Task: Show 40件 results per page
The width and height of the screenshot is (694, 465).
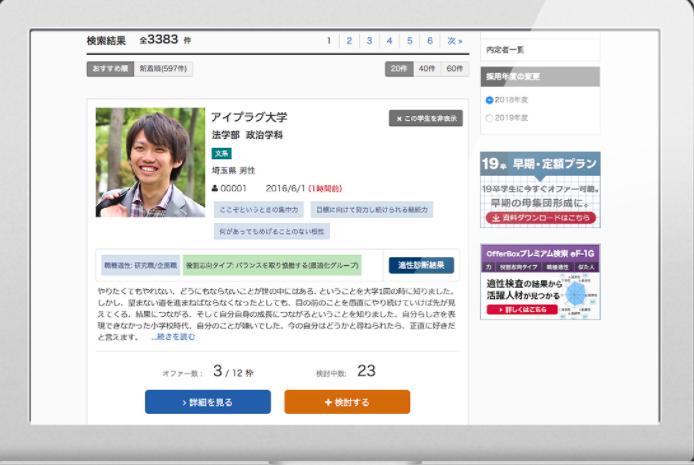Action: (427, 69)
